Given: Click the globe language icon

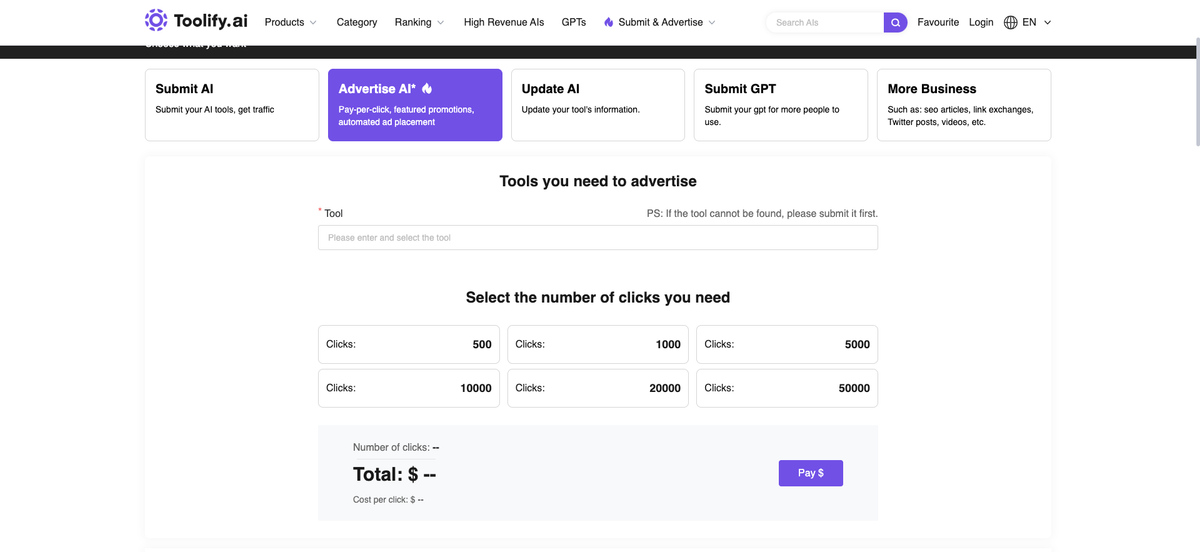Looking at the screenshot, I should [x=1010, y=22].
